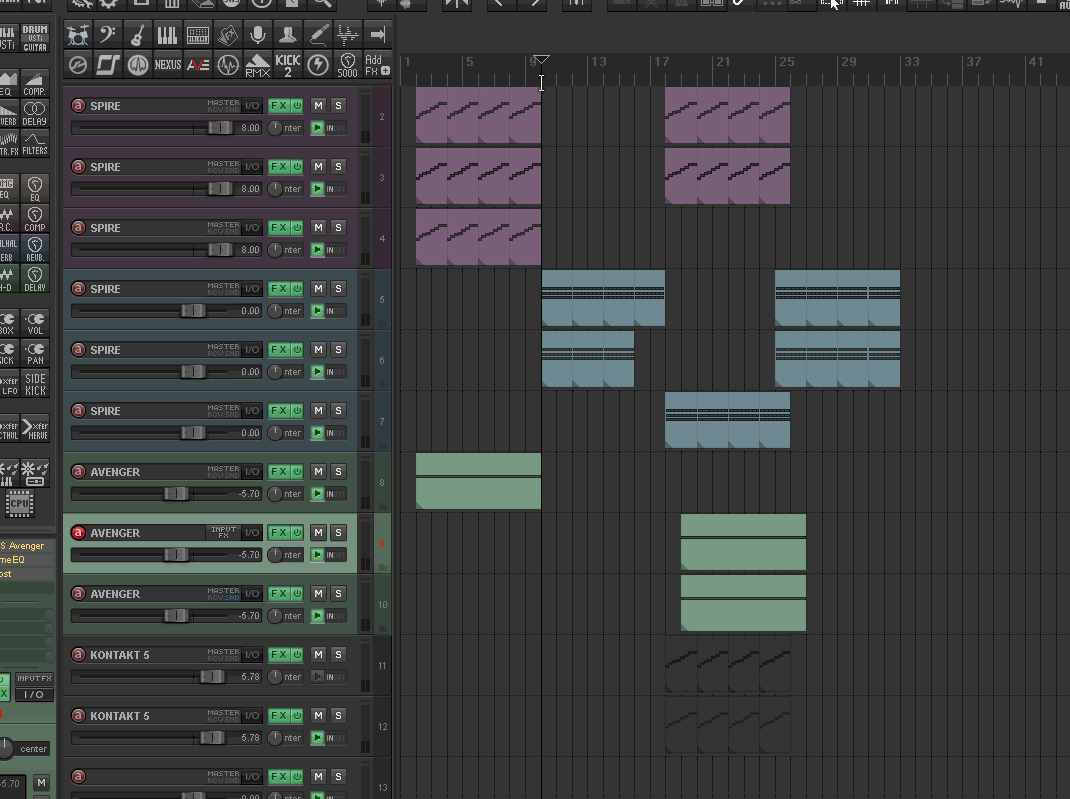Click the lightning bolt circle icon
The height and width of the screenshot is (799, 1070).
(317, 65)
